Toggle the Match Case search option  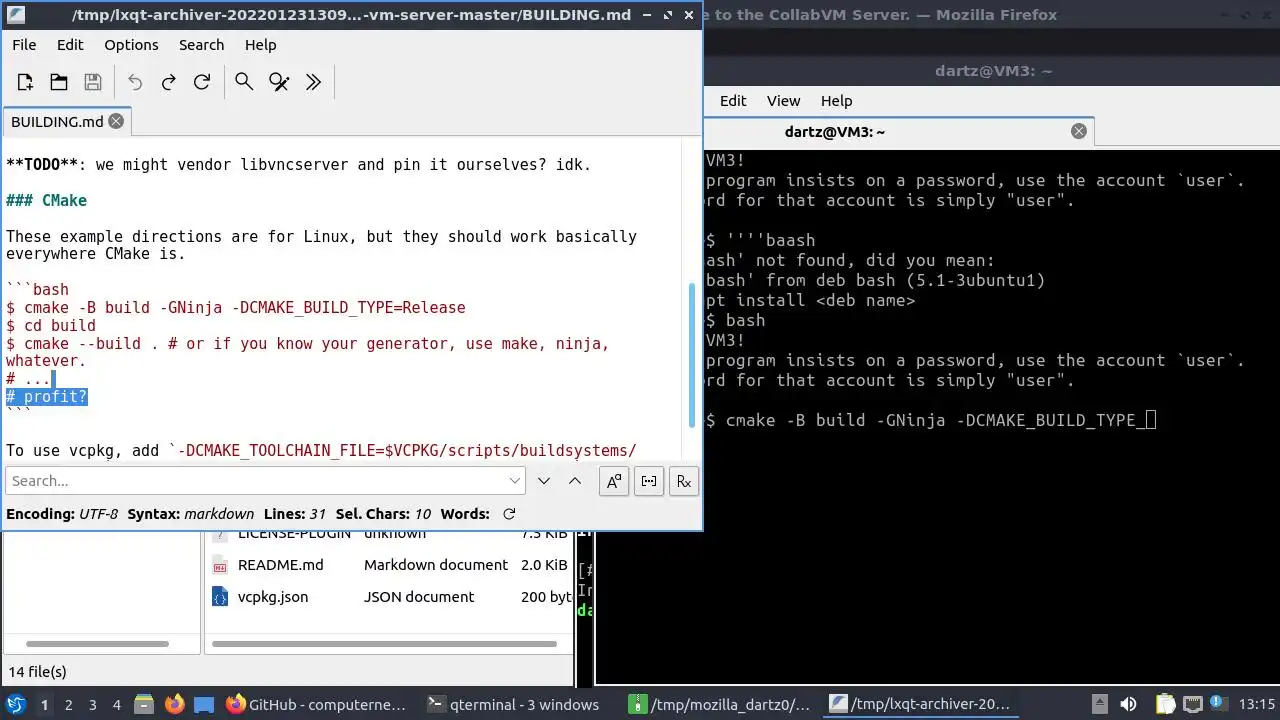614,481
